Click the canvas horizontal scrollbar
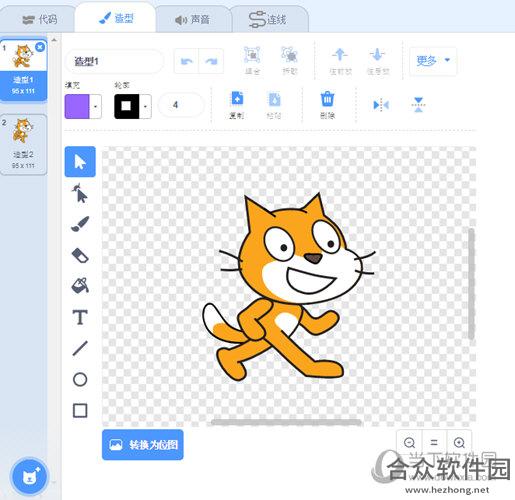Image resolution: width=515 pixels, height=500 pixels. [286, 422]
